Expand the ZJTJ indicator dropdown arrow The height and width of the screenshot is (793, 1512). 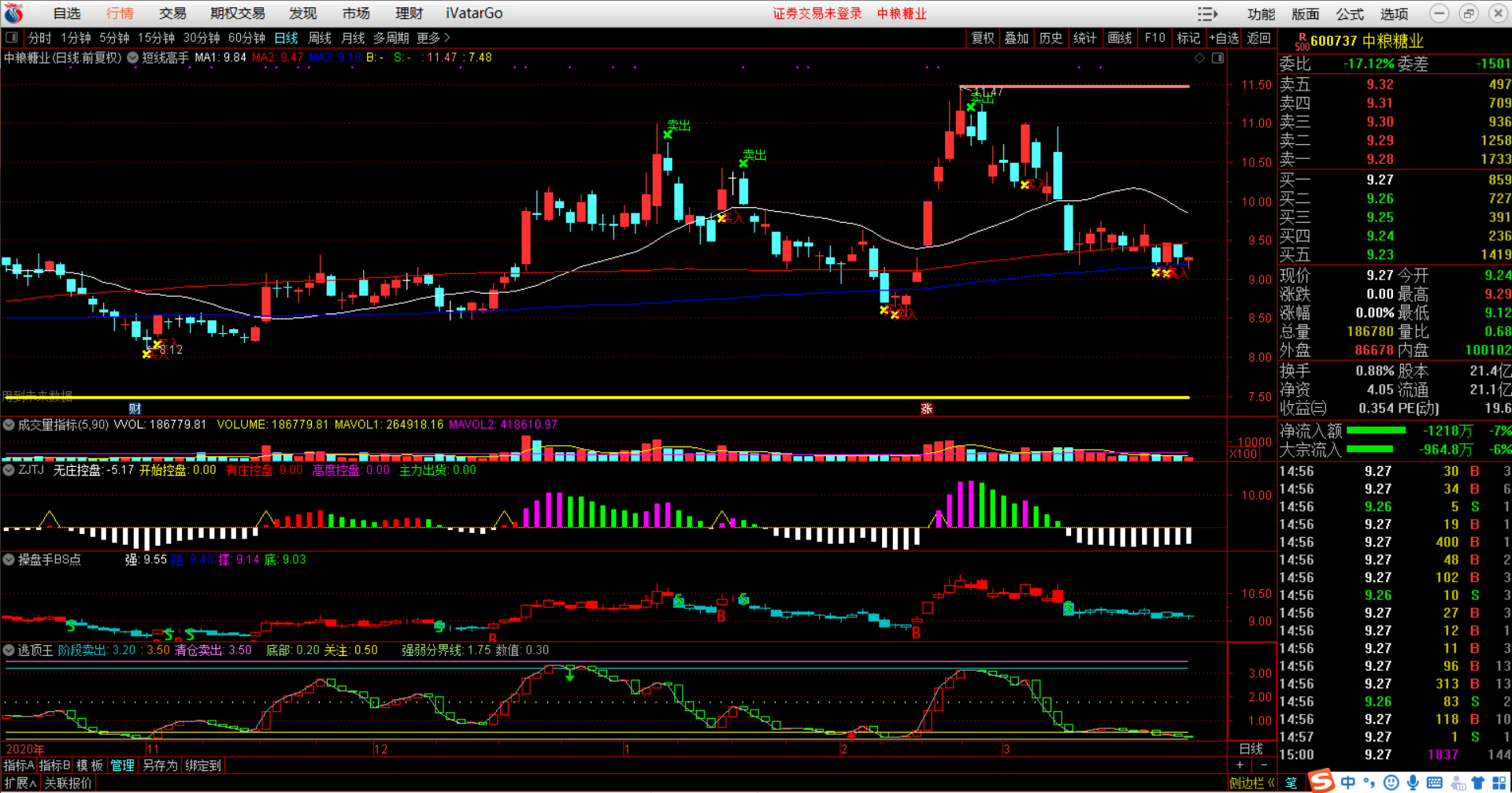click(9, 470)
